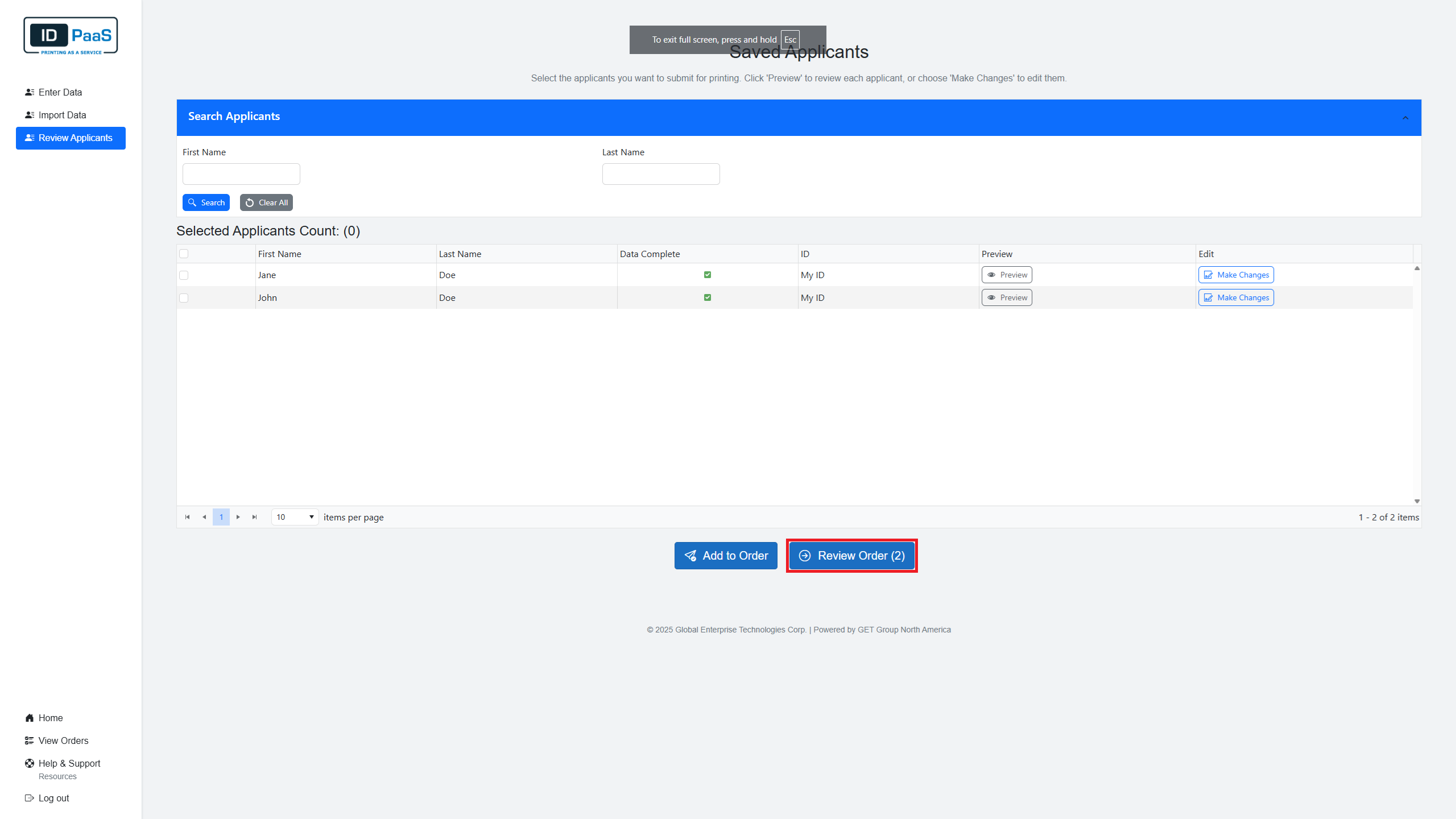Go to first page pager icon
This screenshot has height=819, width=1456.
[187, 517]
